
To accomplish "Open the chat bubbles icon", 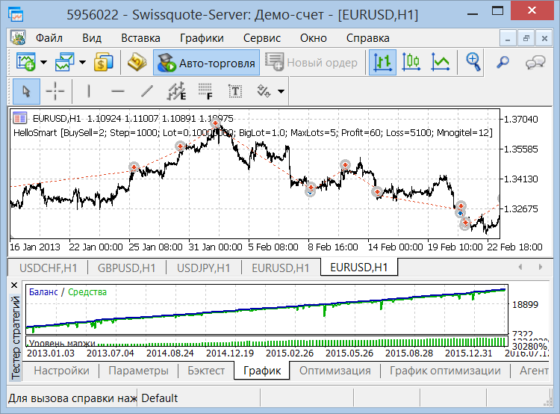I will coord(535,63).
